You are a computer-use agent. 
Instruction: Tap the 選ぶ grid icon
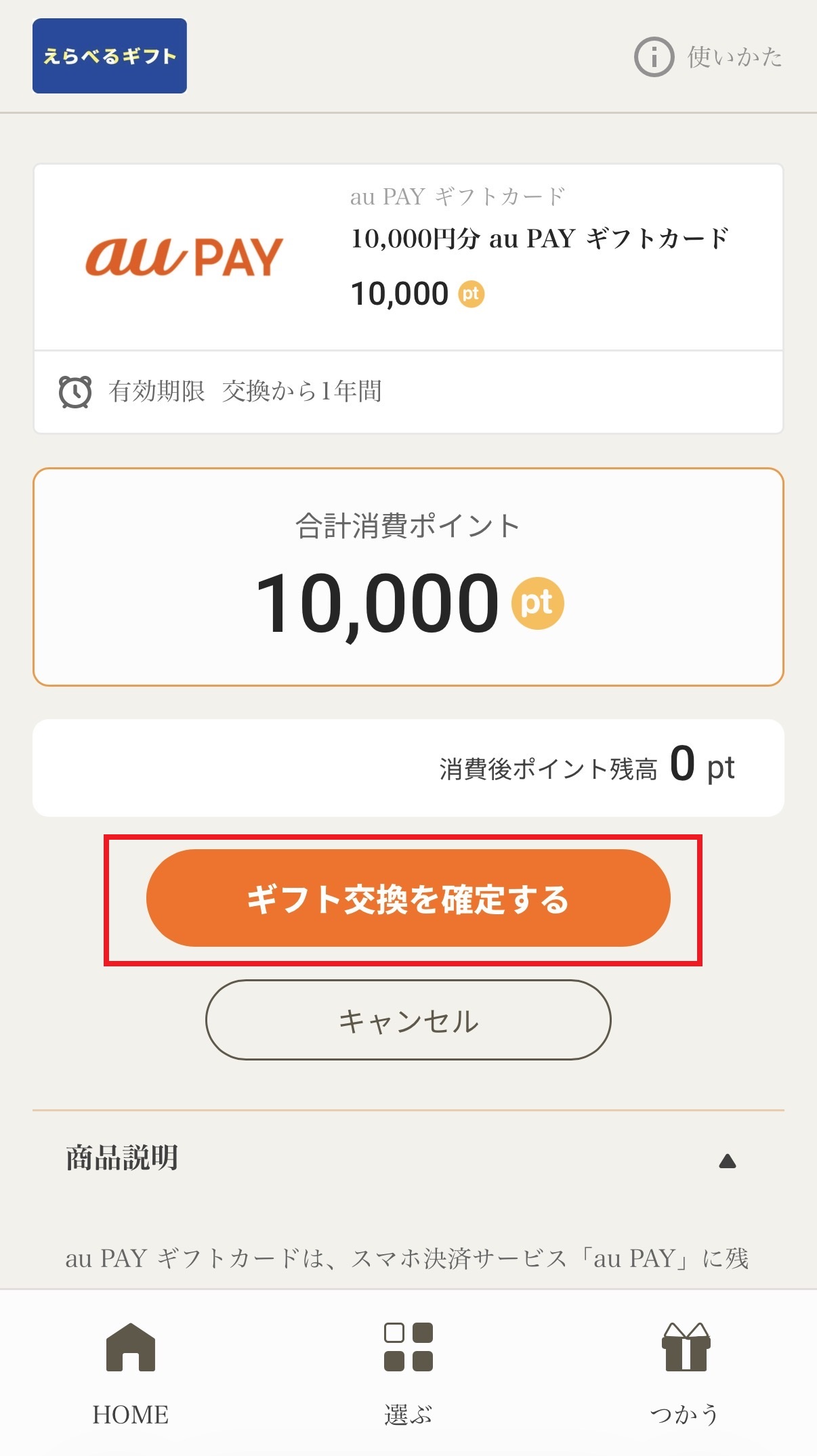[408, 1347]
